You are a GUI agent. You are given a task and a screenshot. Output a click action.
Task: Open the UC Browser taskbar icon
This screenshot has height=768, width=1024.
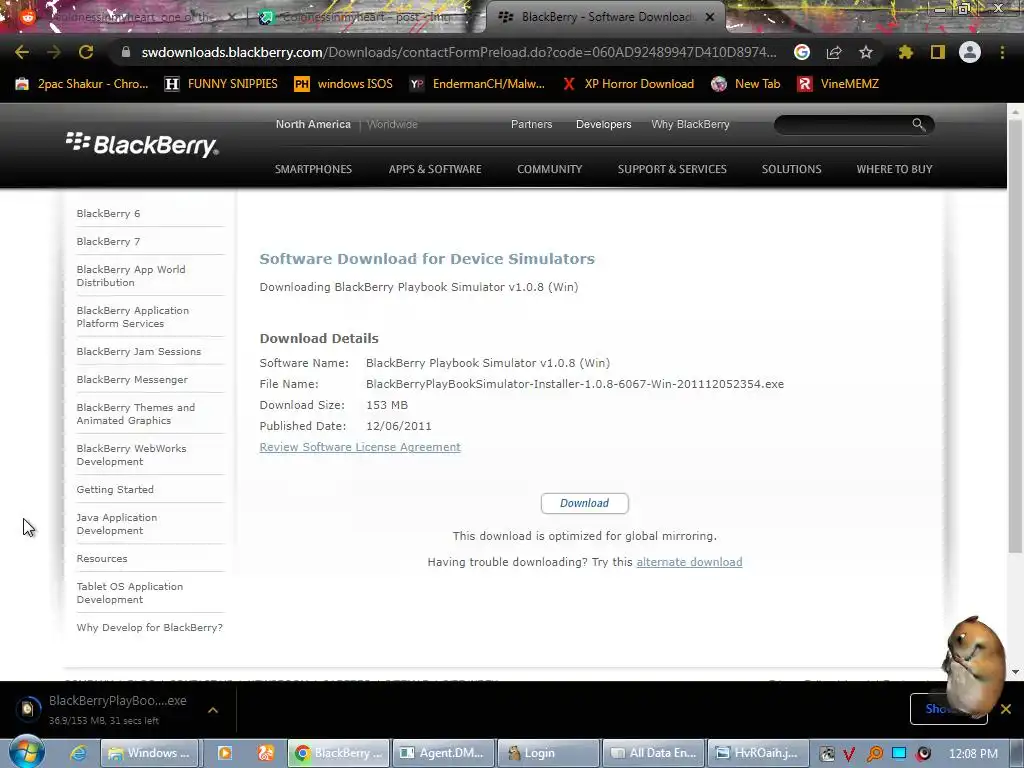coord(266,753)
